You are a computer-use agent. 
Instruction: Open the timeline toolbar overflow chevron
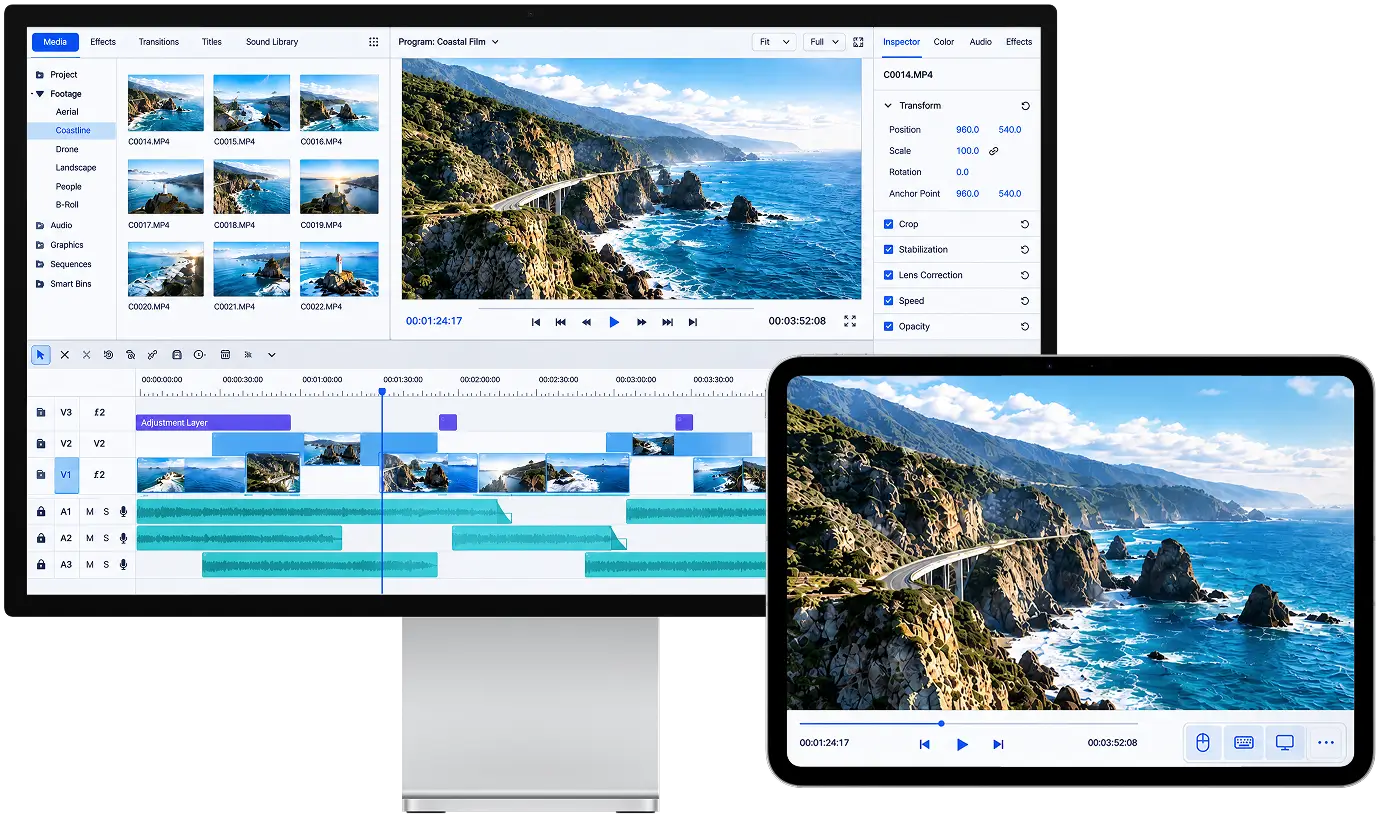coord(271,355)
